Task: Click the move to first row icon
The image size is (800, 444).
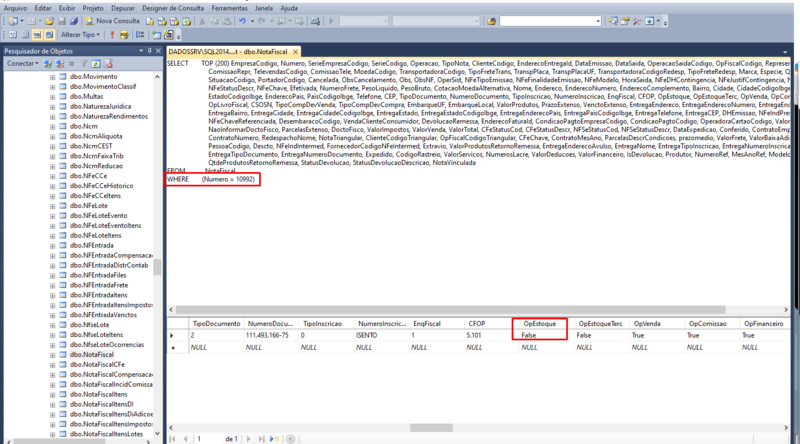Action: coord(172,439)
